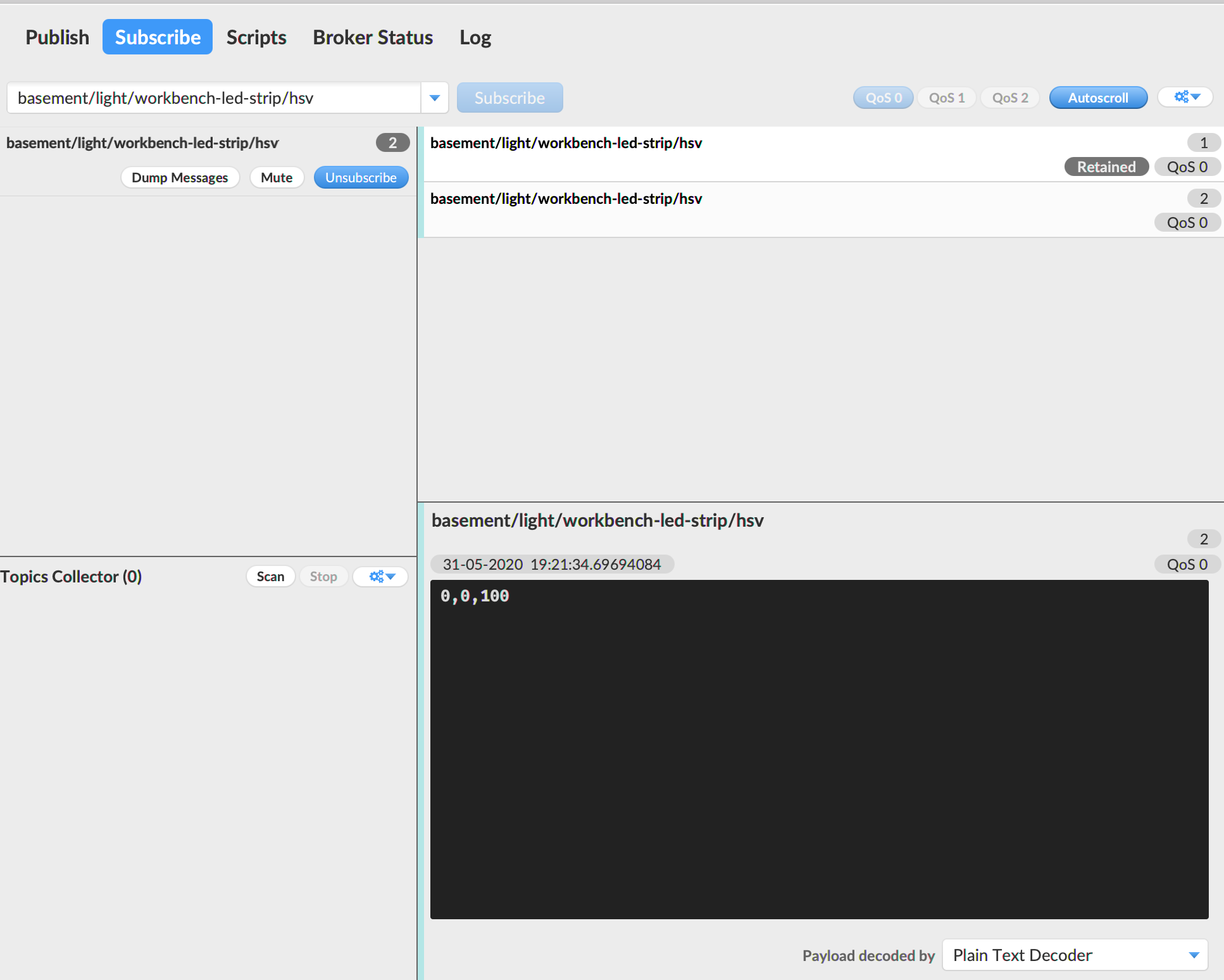
Task: Click the Mute button for topic
Action: pos(277,177)
